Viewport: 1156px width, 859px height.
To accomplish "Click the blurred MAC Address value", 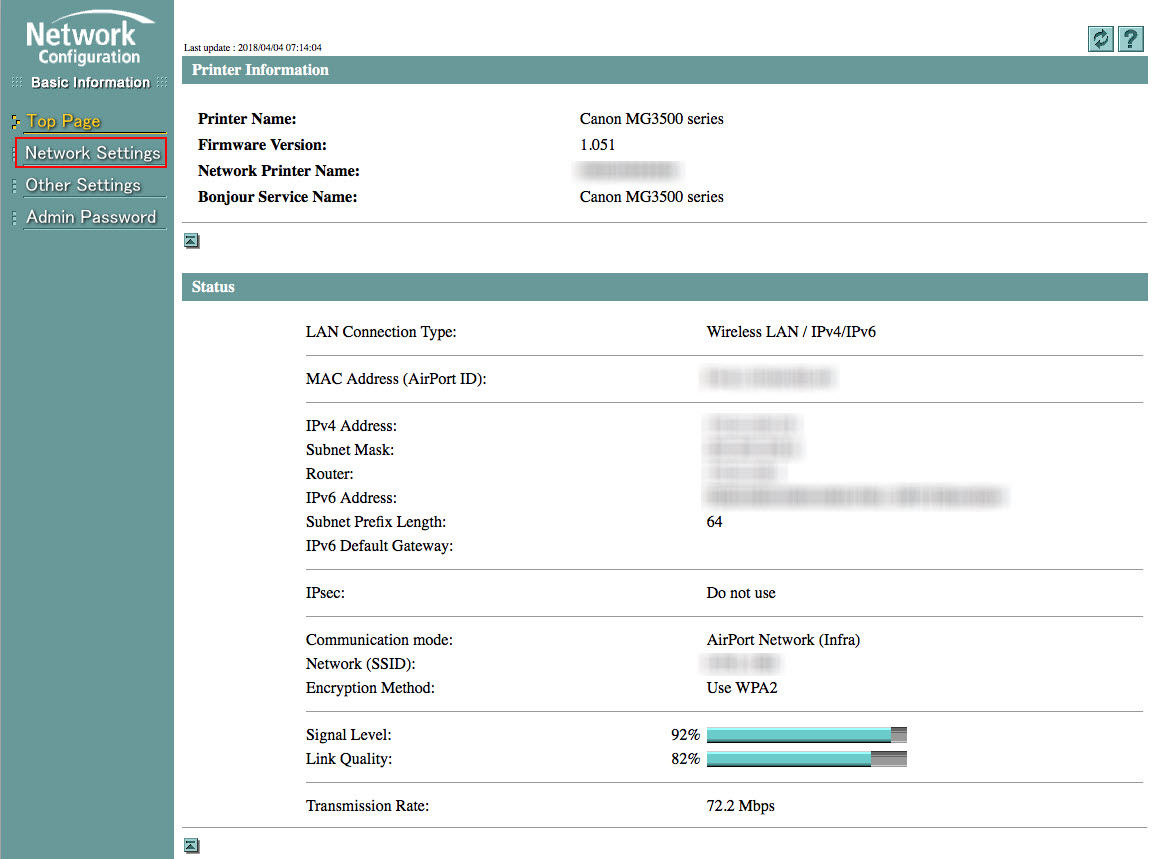I will [x=768, y=378].
